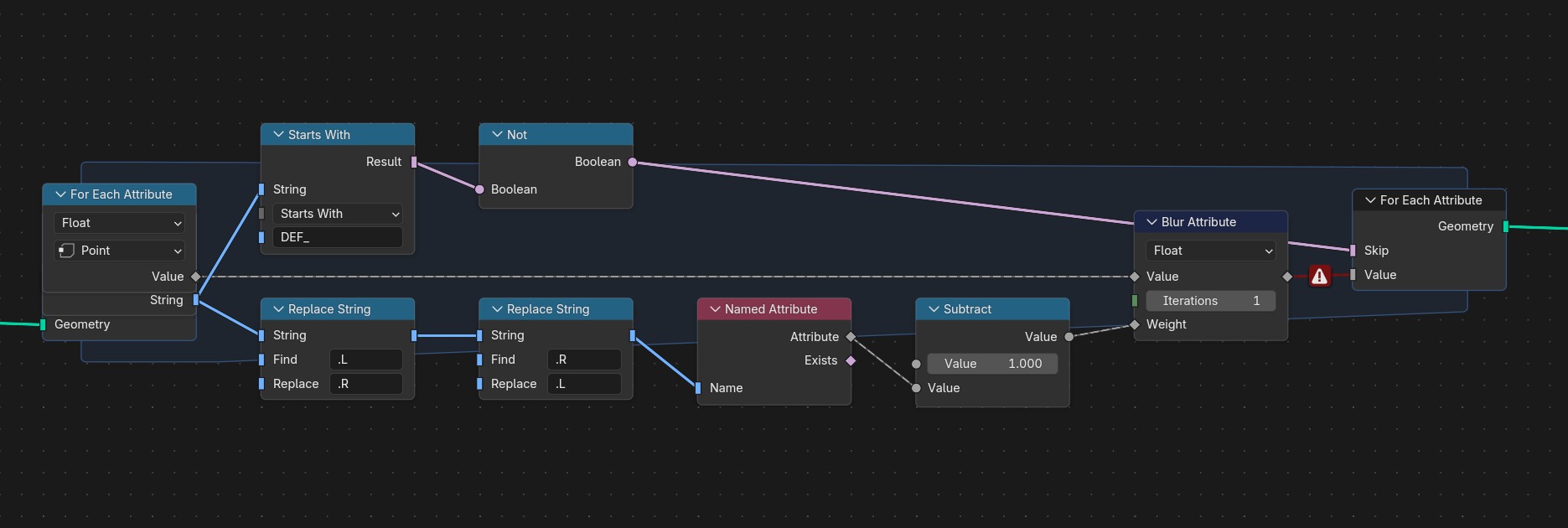Click the Boolean output socket on Not node
Viewport: 1568px width, 528px height.
tap(633, 162)
